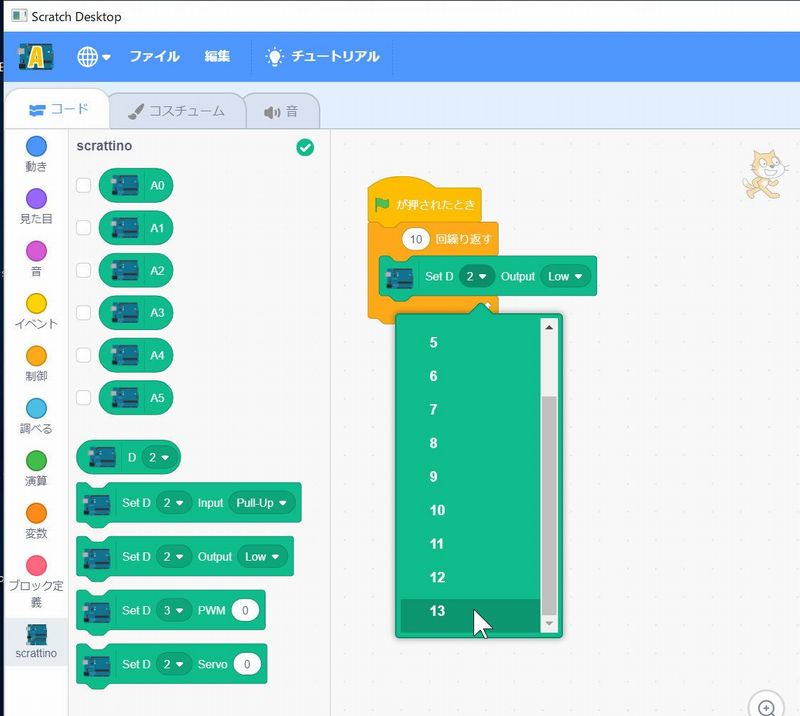Choose pin 13 from the dropdown list
800x716 pixels.
[437, 611]
